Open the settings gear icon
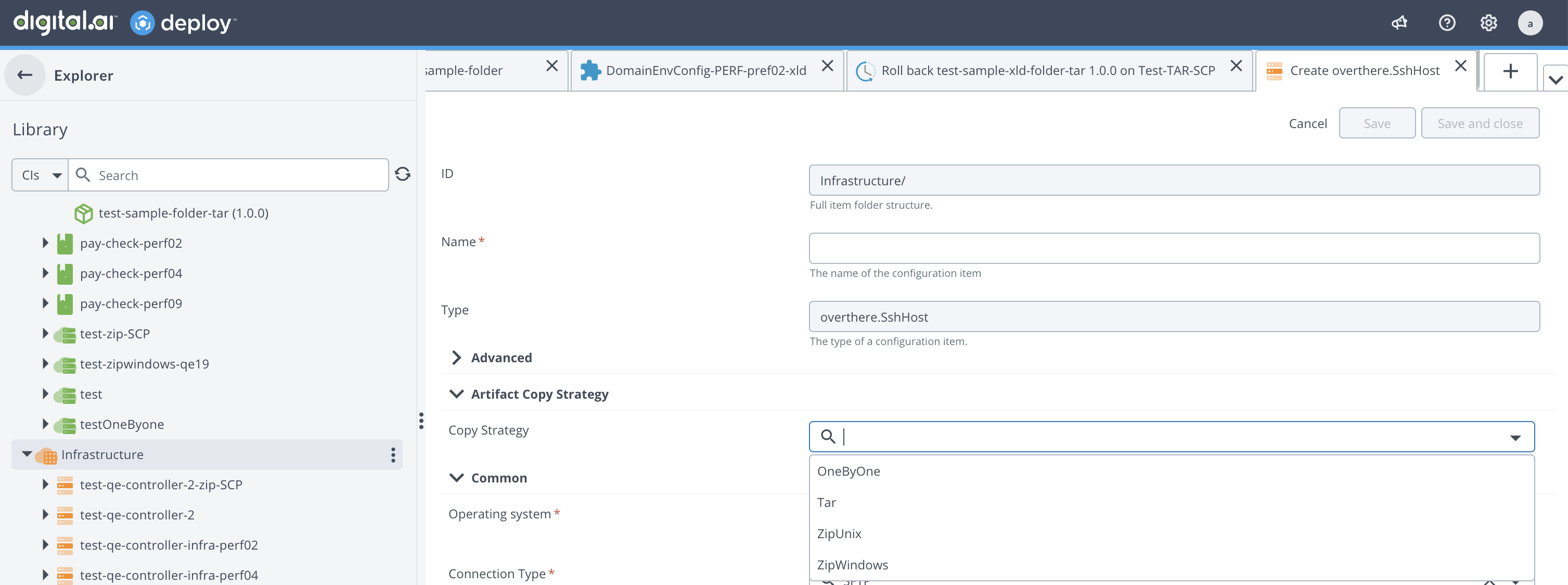Viewport: 1568px width, 585px height. [1488, 23]
